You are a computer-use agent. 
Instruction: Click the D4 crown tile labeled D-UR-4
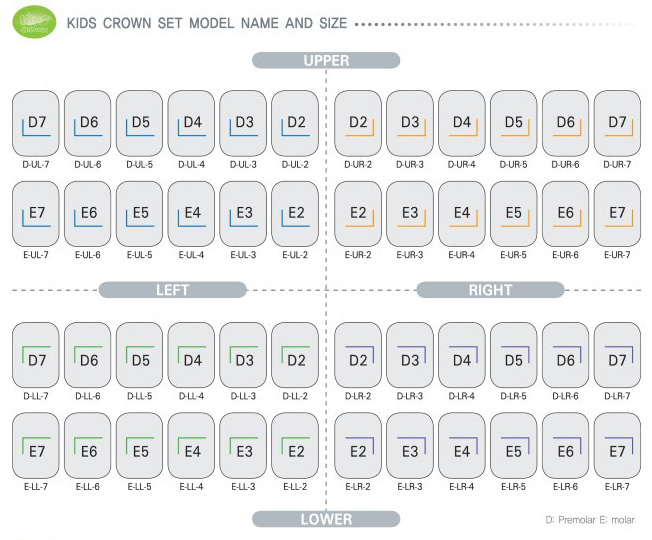pyautogui.click(x=462, y=122)
